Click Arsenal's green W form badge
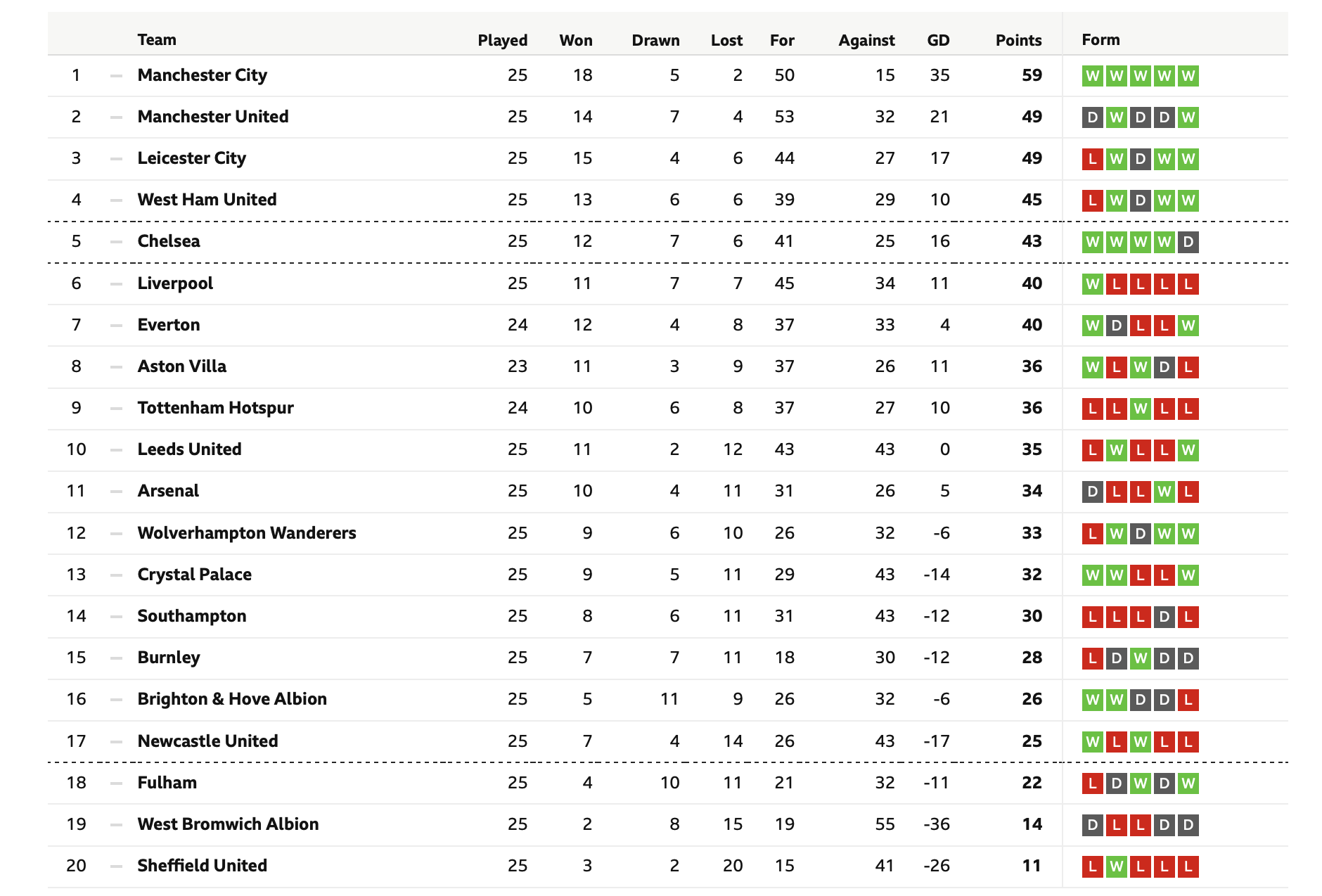 [1164, 492]
